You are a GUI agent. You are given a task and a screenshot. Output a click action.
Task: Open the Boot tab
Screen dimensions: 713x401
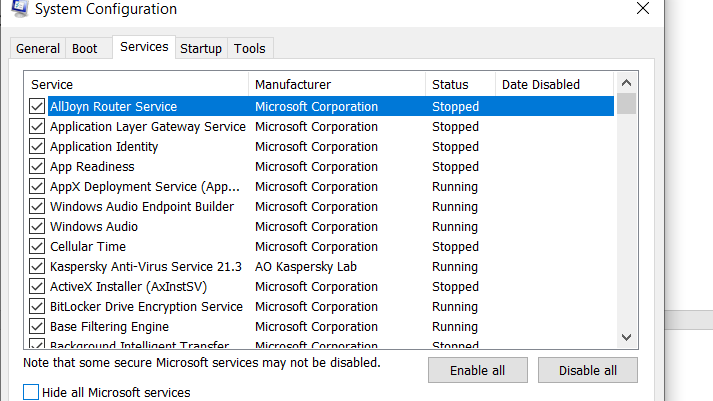pyautogui.click(x=85, y=49)
